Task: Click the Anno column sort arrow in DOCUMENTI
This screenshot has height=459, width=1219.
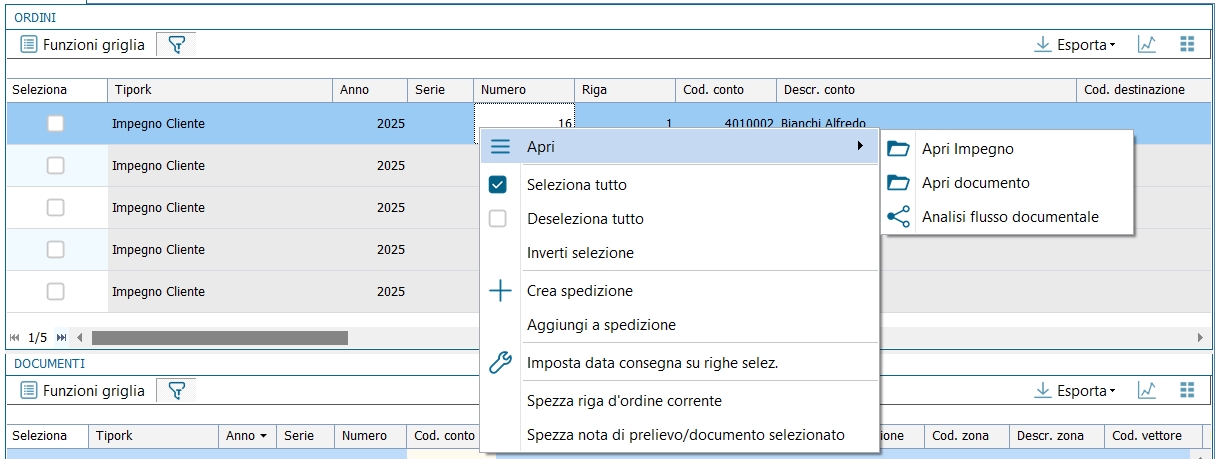Action: tap(264, 437)
